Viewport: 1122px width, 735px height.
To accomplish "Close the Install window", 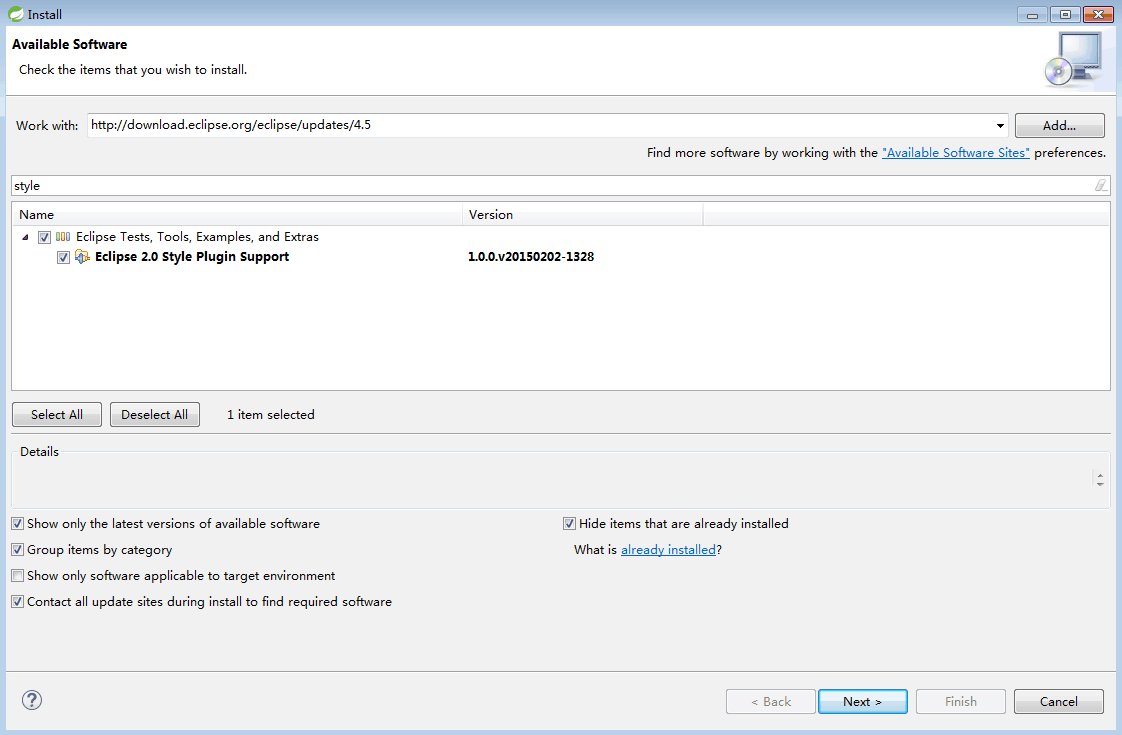I will coord(1098,14).
